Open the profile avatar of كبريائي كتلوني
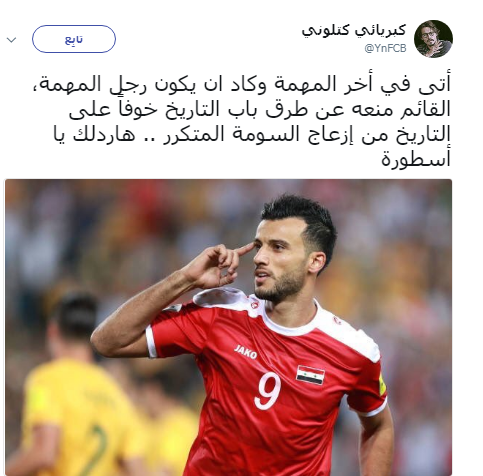This screenshot has width=483, height=476. point(433,39)
